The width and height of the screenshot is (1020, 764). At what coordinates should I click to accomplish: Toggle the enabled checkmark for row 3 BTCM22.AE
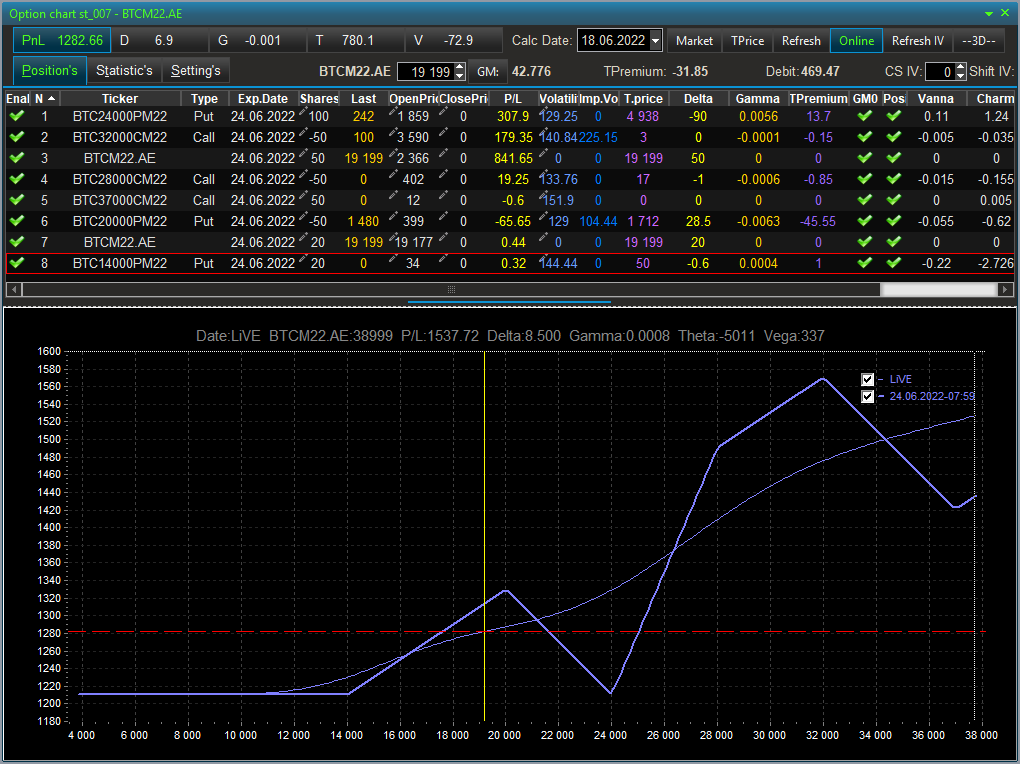17,158
